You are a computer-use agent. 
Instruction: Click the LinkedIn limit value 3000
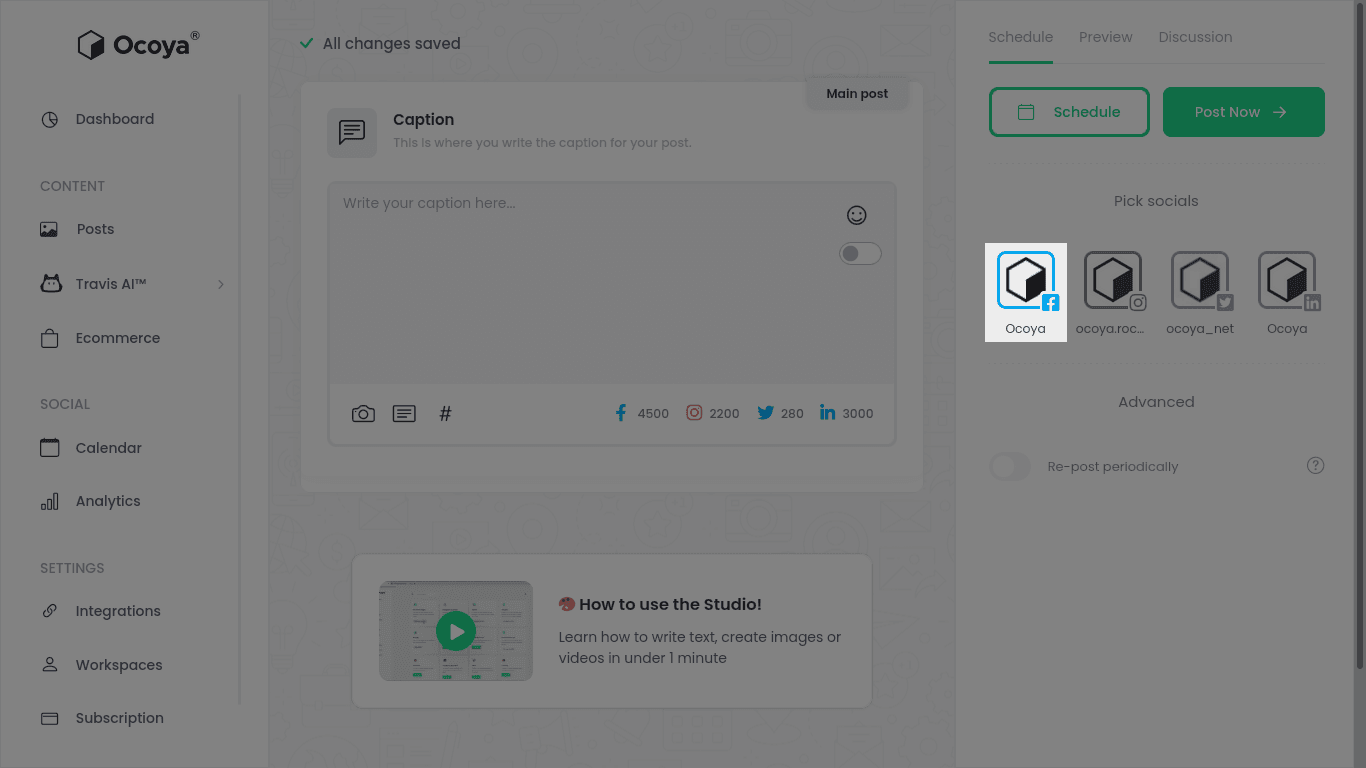858,413
